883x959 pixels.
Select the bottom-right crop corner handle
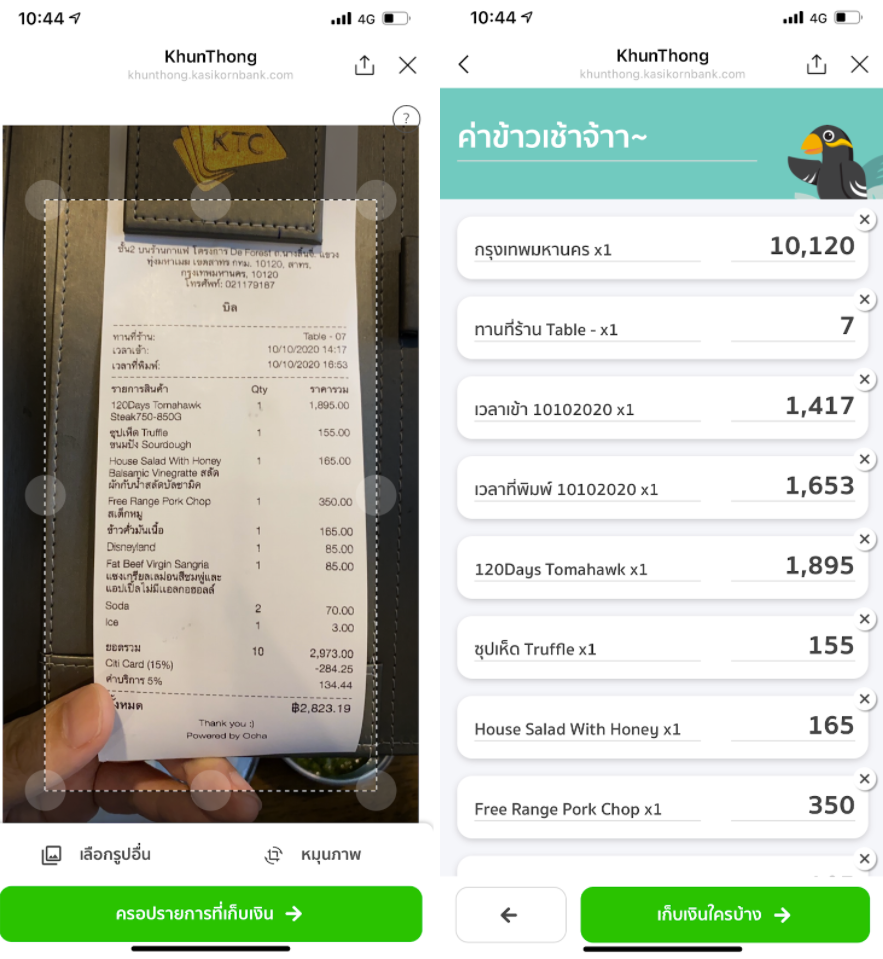click(x=376, y=790)
